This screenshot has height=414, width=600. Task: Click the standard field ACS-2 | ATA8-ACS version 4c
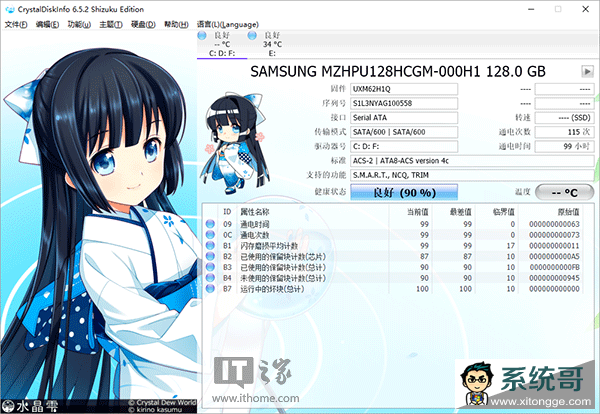coord(472,161)
